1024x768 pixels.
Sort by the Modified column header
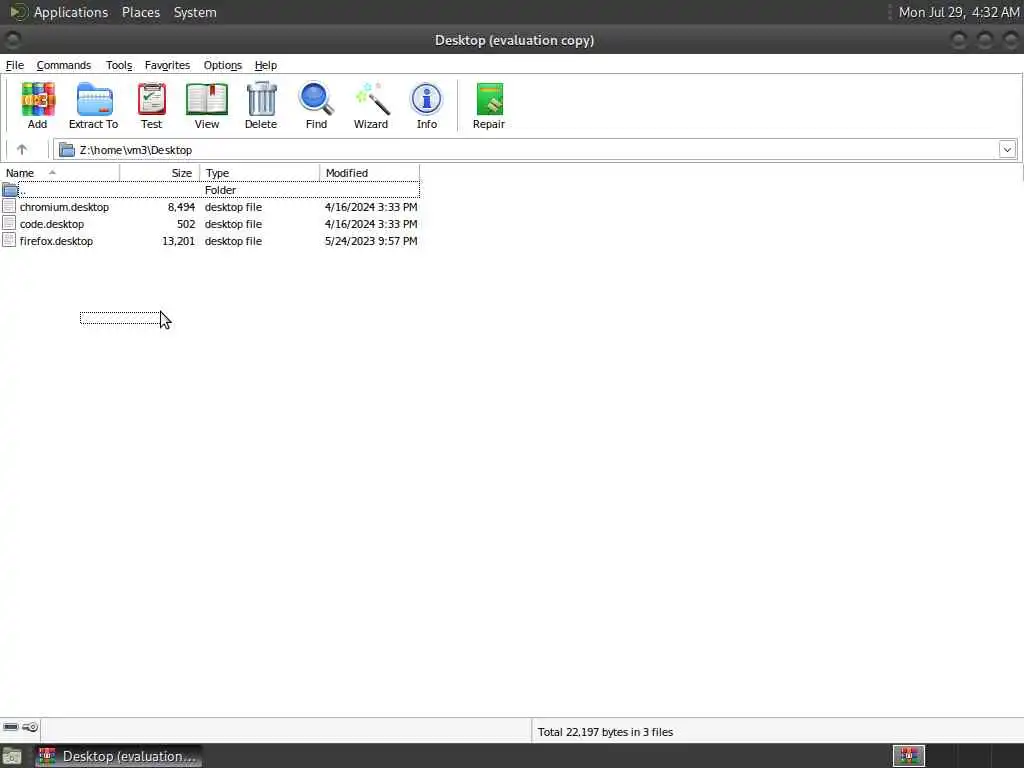(370, 173)
